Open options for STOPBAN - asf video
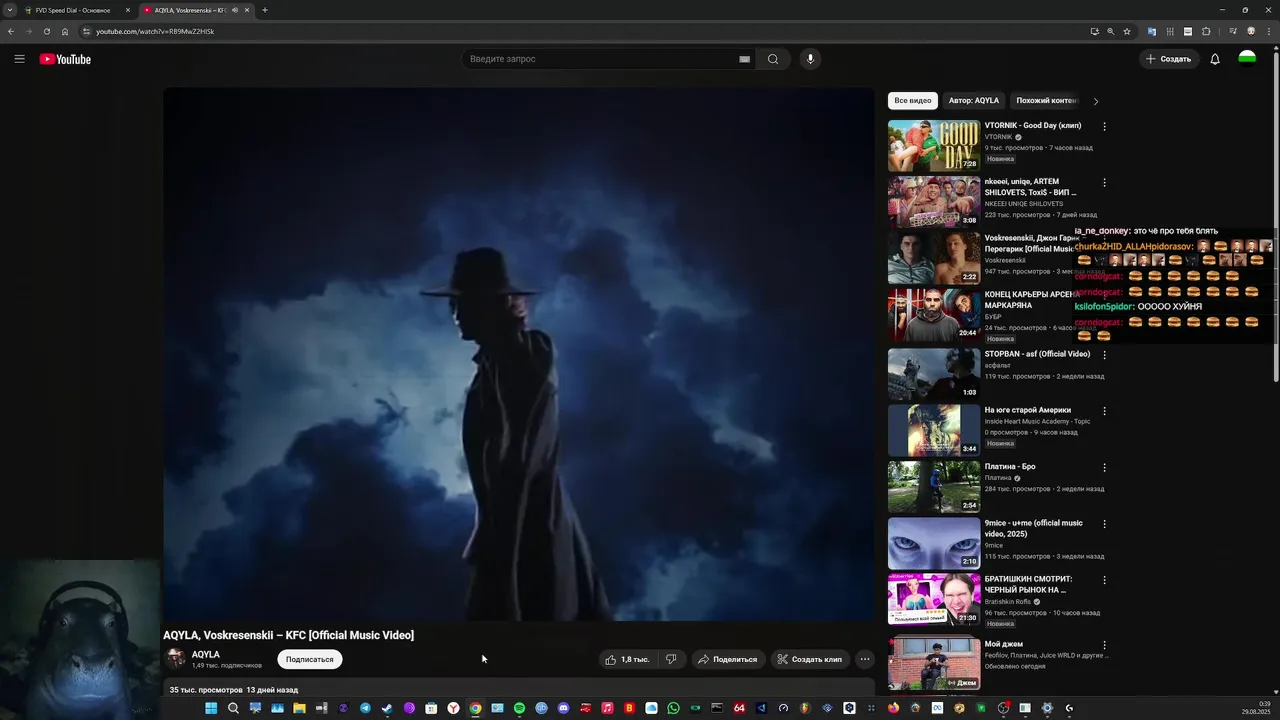The width and height of the screenshot is (1280, 720). (x=1104, y=355)
